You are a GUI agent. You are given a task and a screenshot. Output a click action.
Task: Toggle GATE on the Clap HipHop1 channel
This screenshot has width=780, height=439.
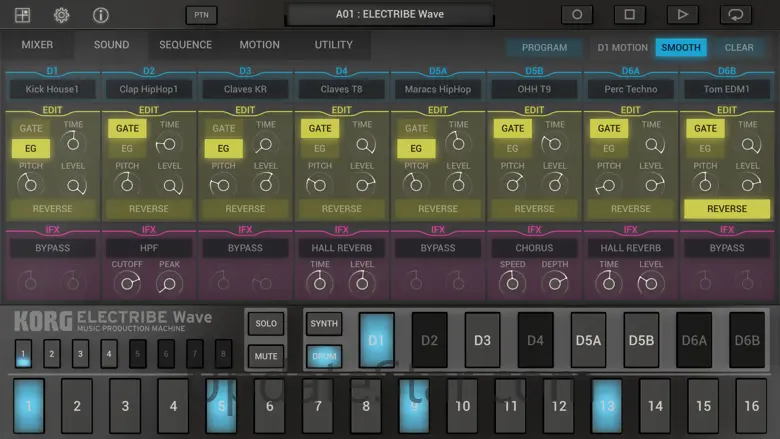tap(127, 128)
